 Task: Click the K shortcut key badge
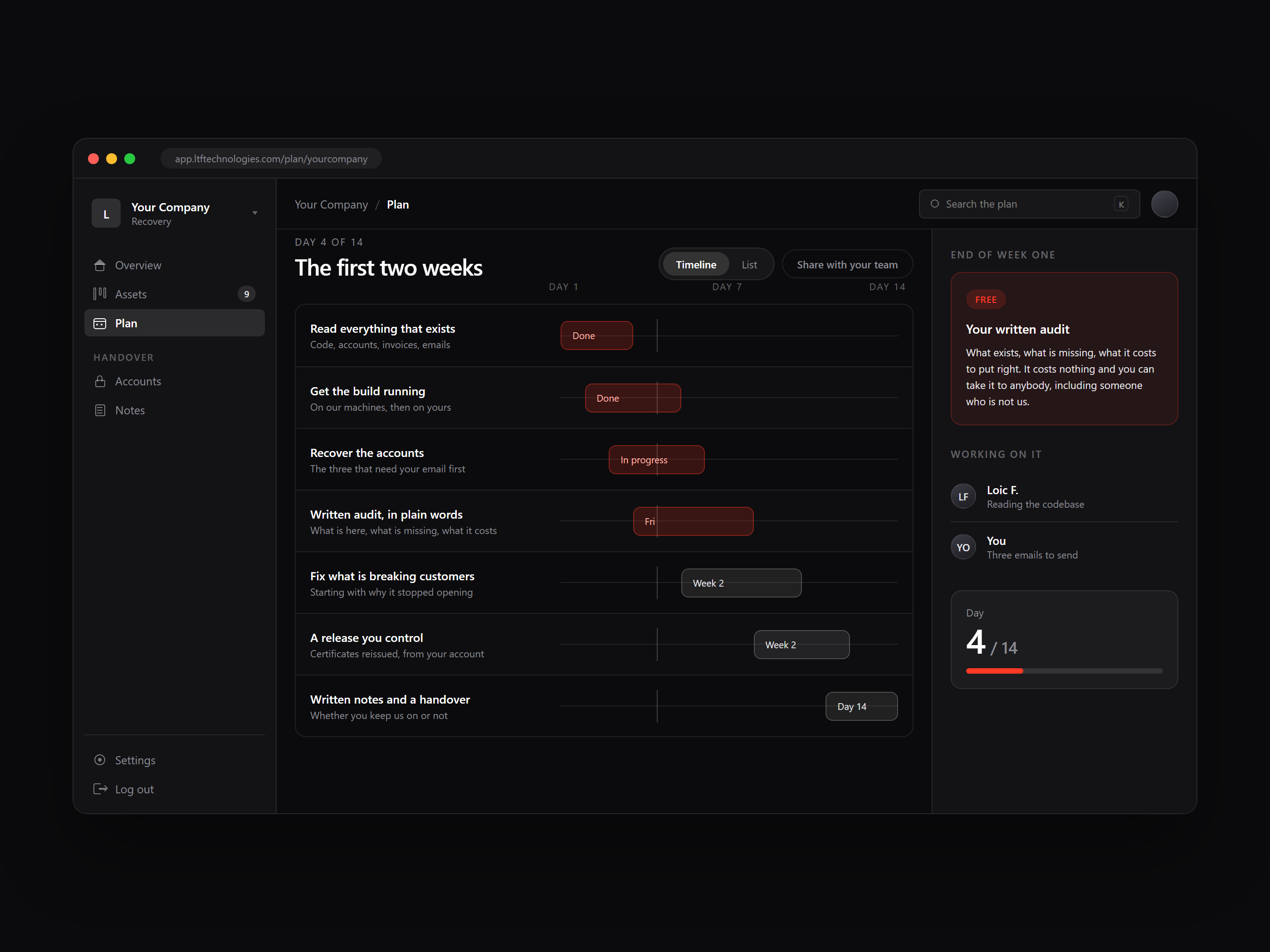coord(1121,204)
